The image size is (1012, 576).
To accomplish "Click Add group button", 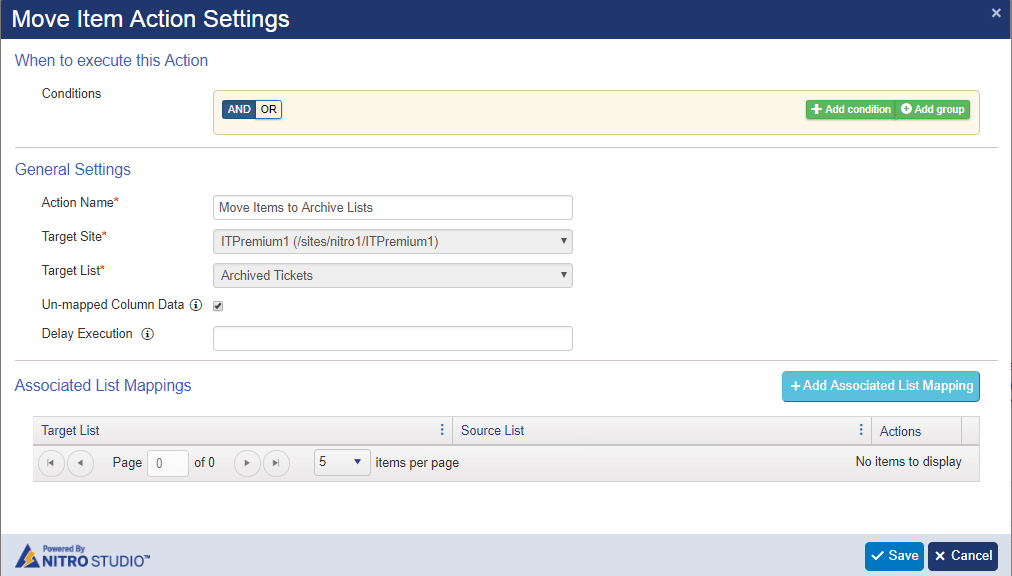I will pos(932,109).
